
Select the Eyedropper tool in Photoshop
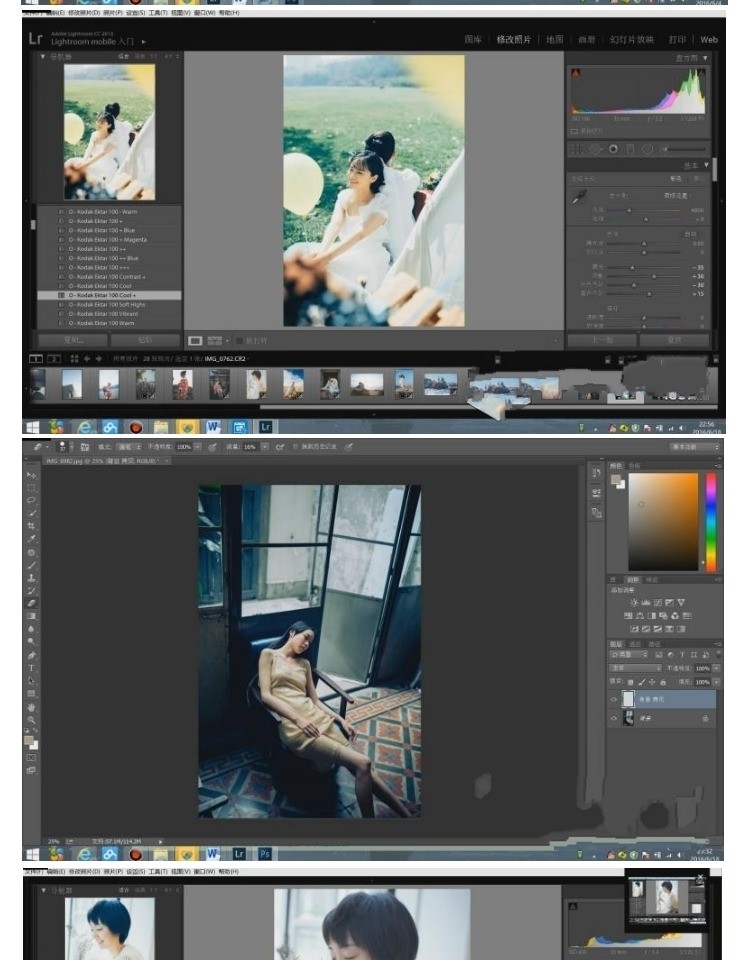(31, 539)
